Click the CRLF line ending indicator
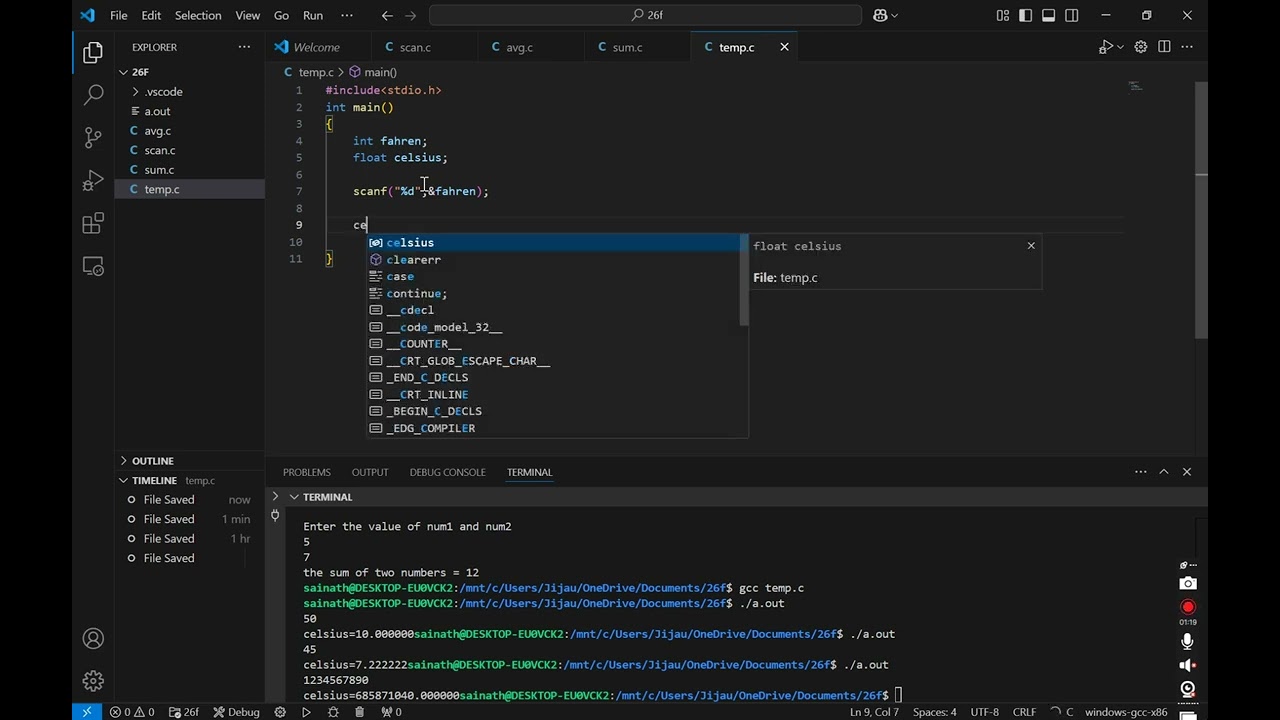The width and height of the screenshot is (1280, 720). [1024, 712]
